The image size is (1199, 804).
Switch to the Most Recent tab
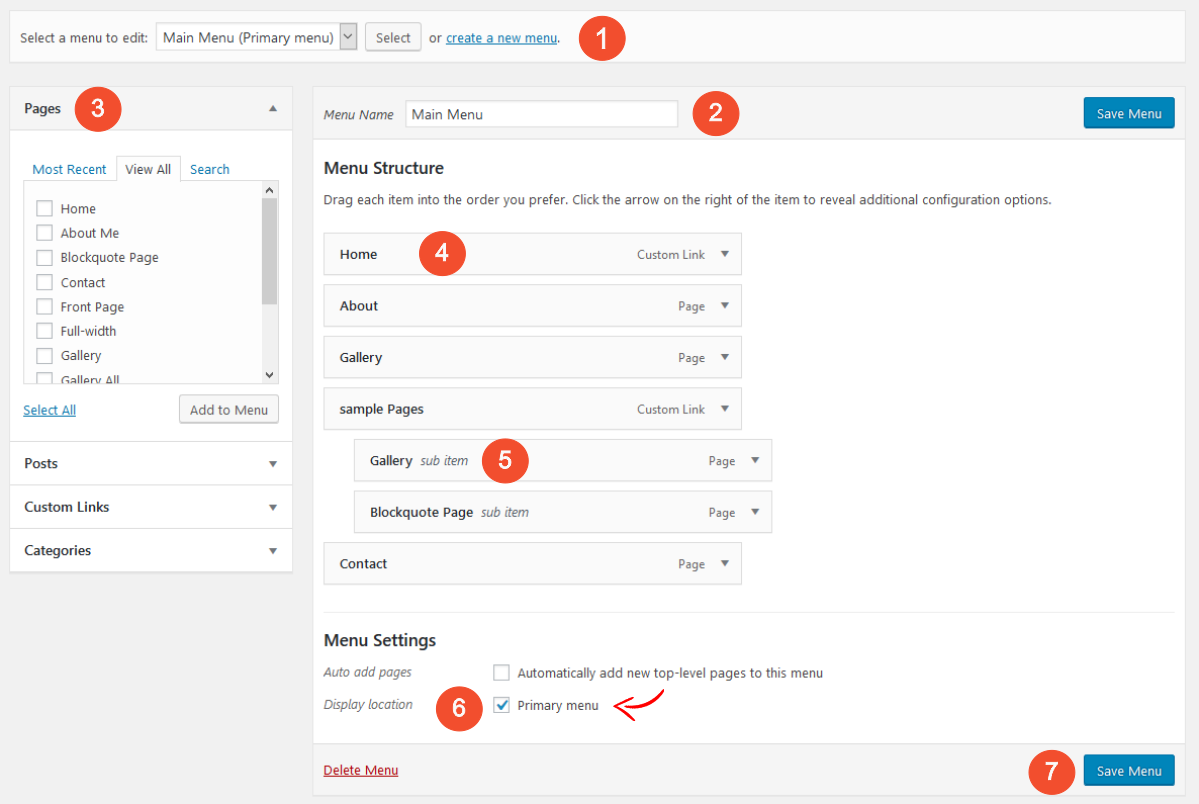click(69, 169)
